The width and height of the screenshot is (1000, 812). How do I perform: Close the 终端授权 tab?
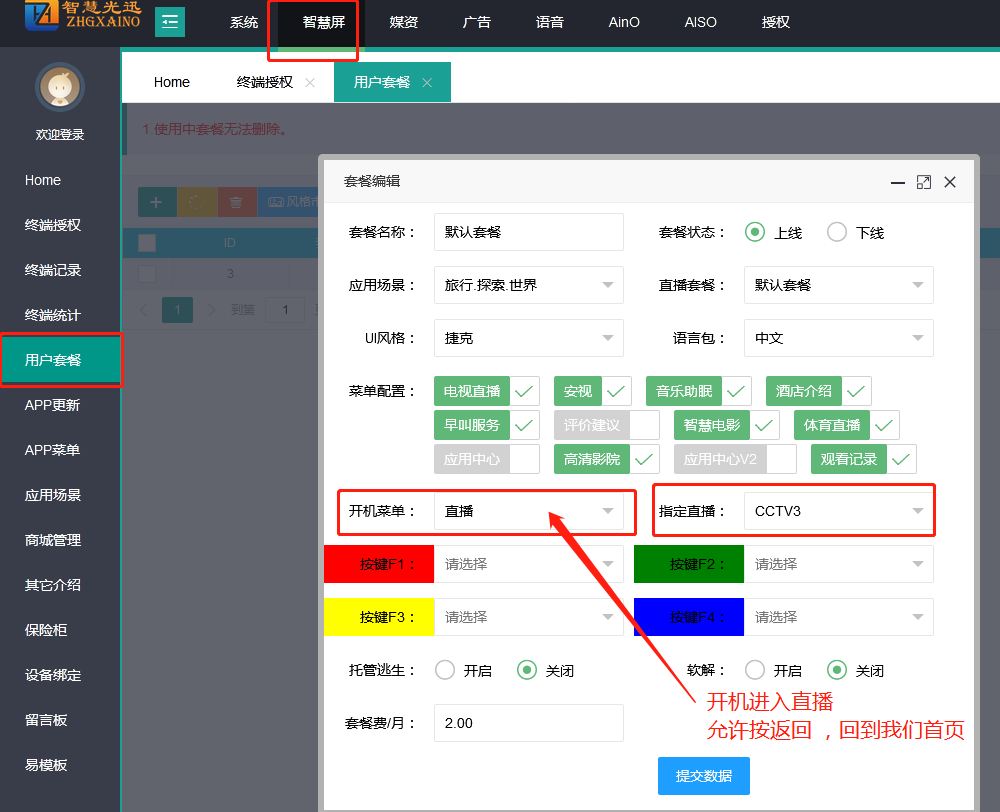310,83
